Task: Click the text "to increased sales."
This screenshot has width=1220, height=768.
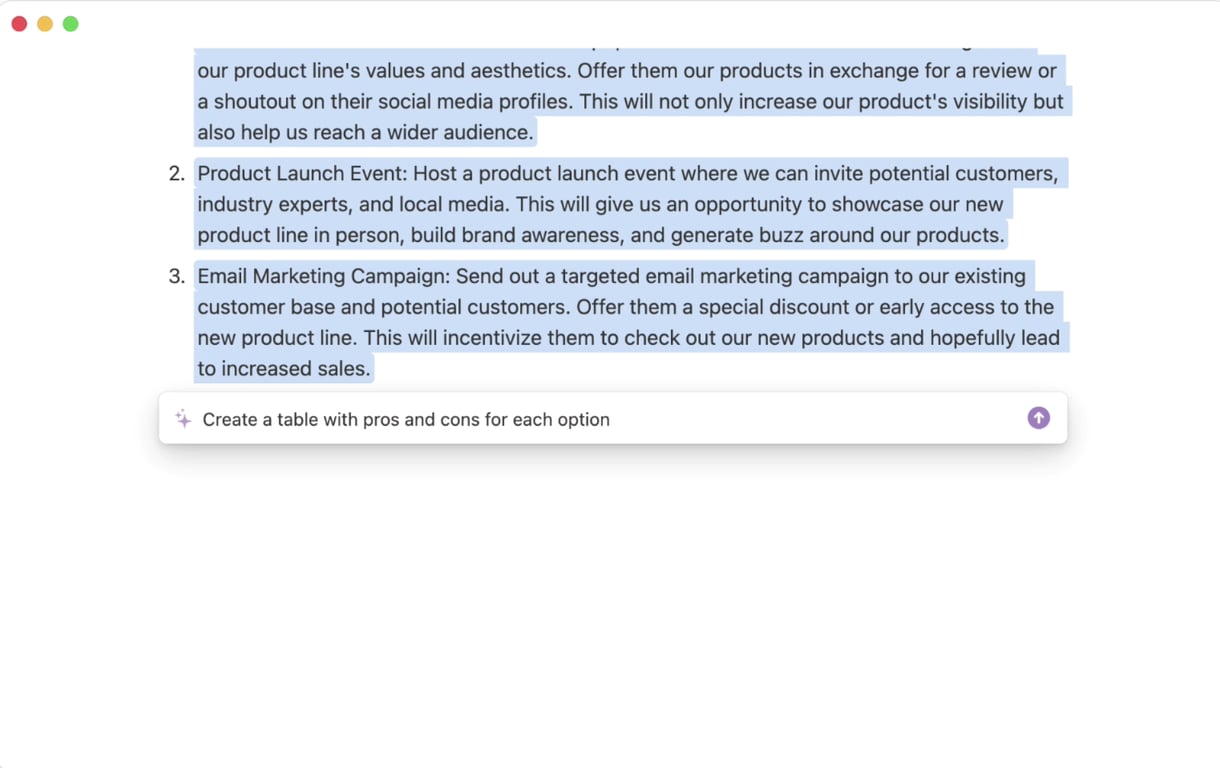Action: [x=283, y=369]
